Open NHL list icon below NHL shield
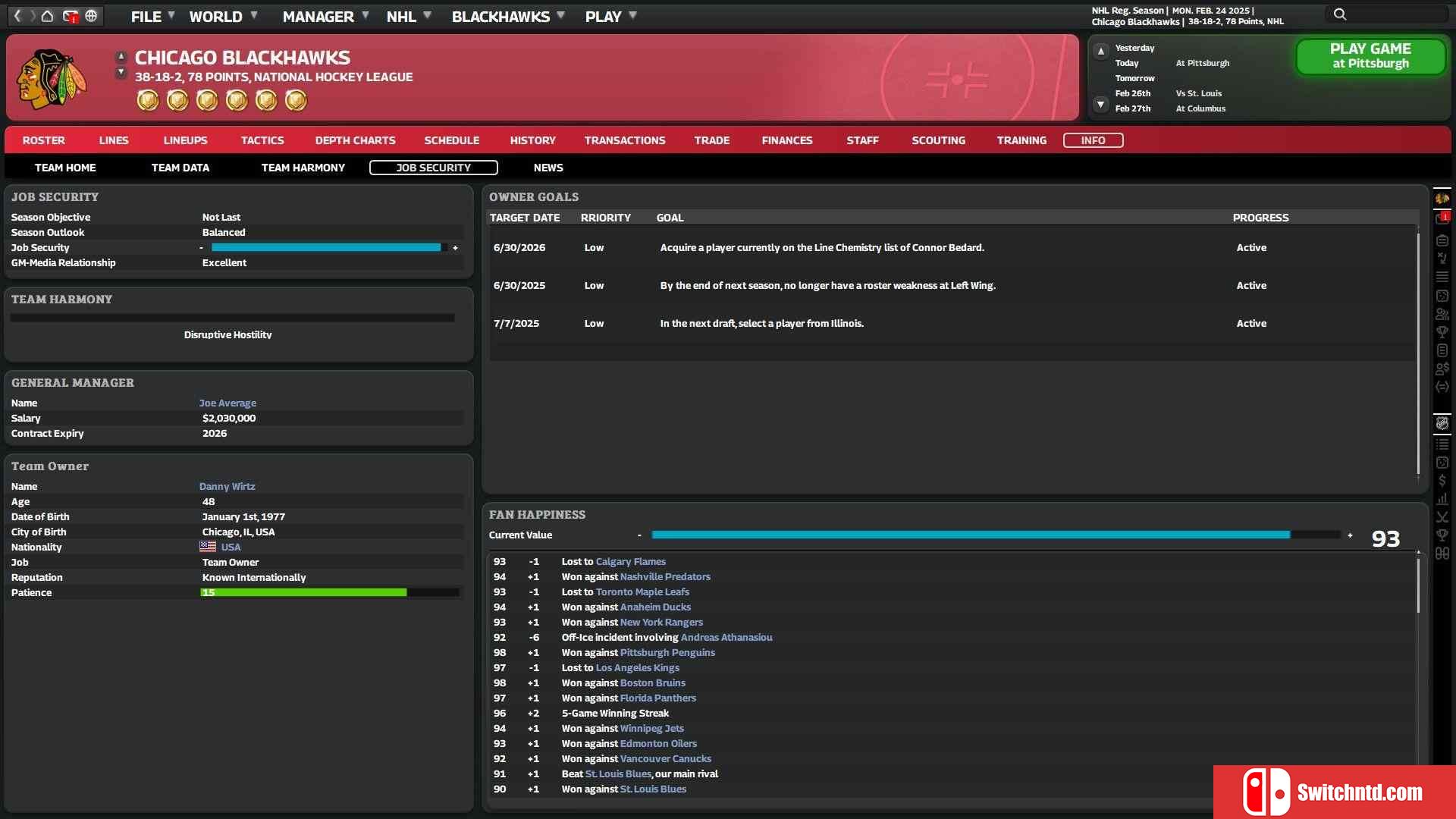 [x=1442, y=444]
